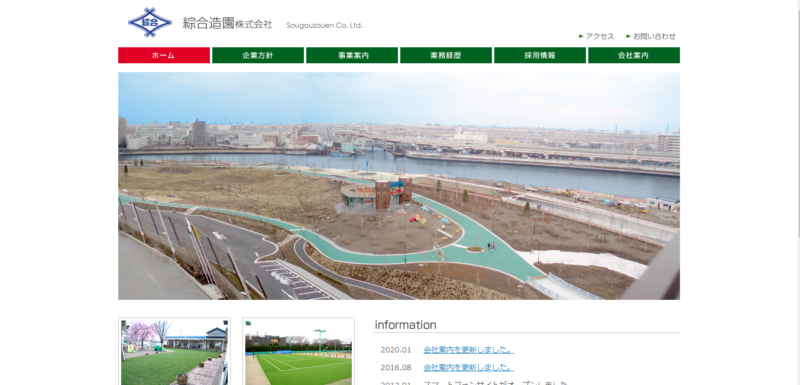
Task: Go to the 採用情報 page
Action: [x=540, y=56]
